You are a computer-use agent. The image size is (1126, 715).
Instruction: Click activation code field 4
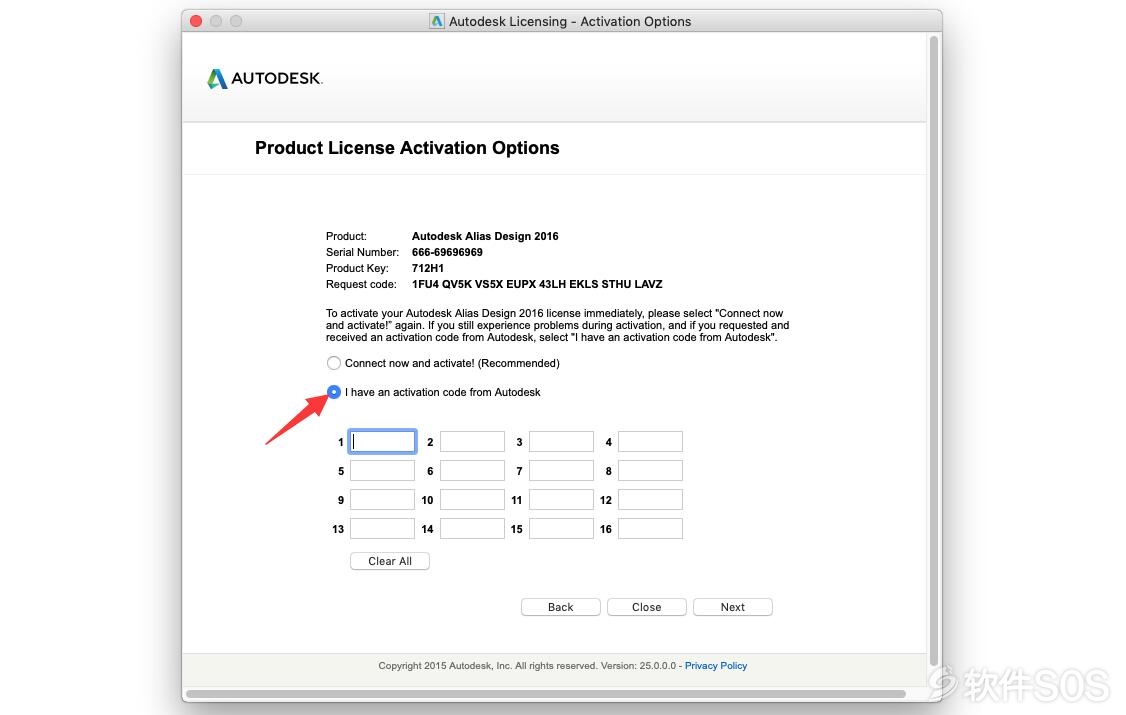(650, 441)
